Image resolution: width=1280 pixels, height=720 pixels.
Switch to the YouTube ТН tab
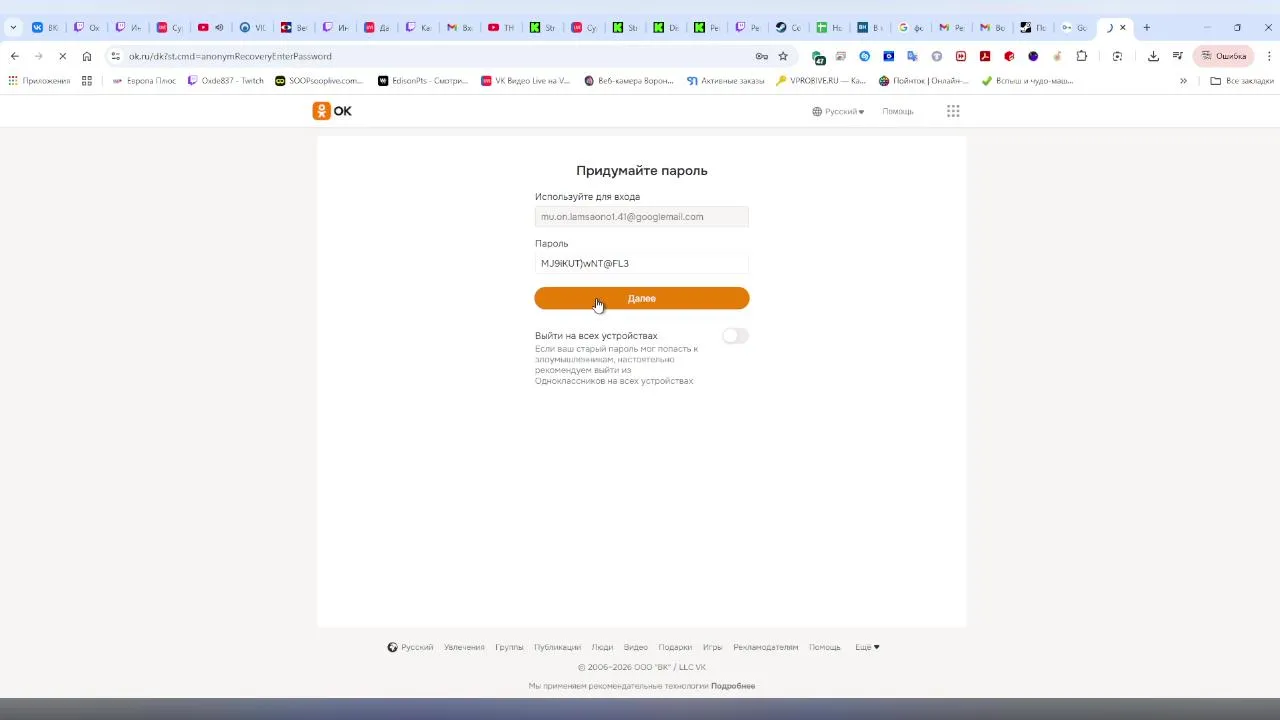coord(501,27)
